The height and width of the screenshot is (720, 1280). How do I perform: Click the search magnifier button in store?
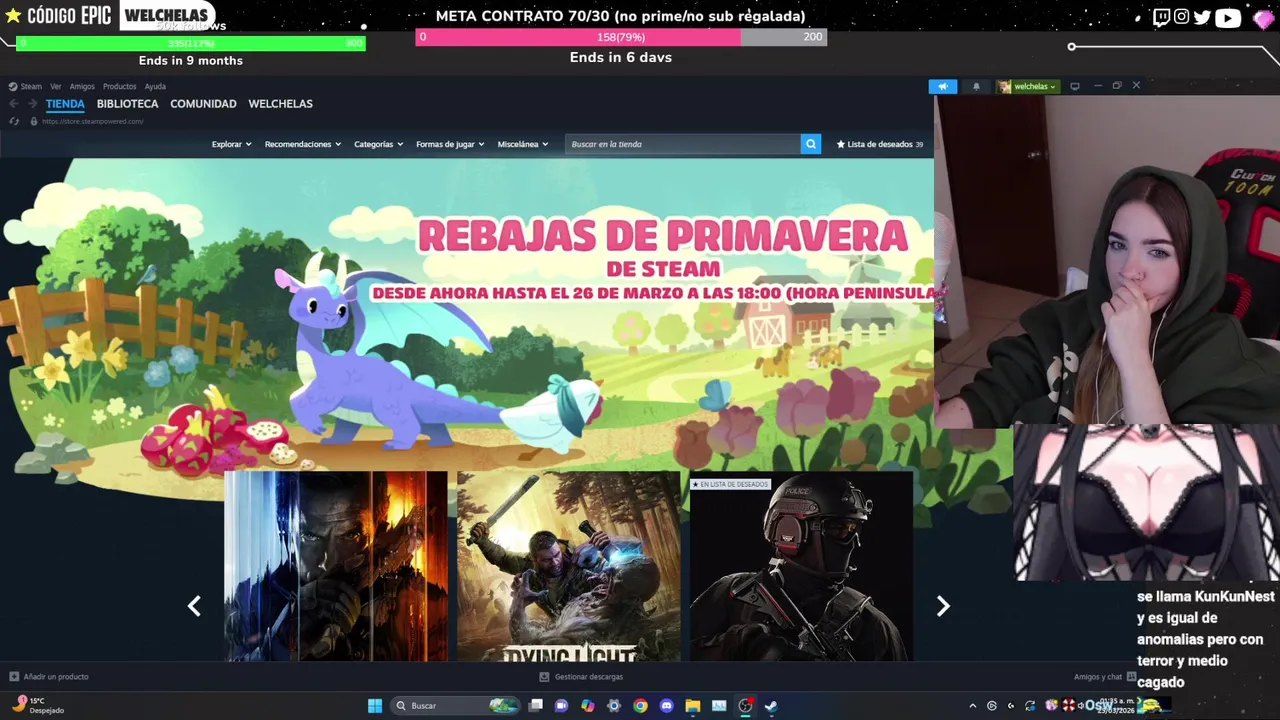pyautogui.click(x=811, y=144)
